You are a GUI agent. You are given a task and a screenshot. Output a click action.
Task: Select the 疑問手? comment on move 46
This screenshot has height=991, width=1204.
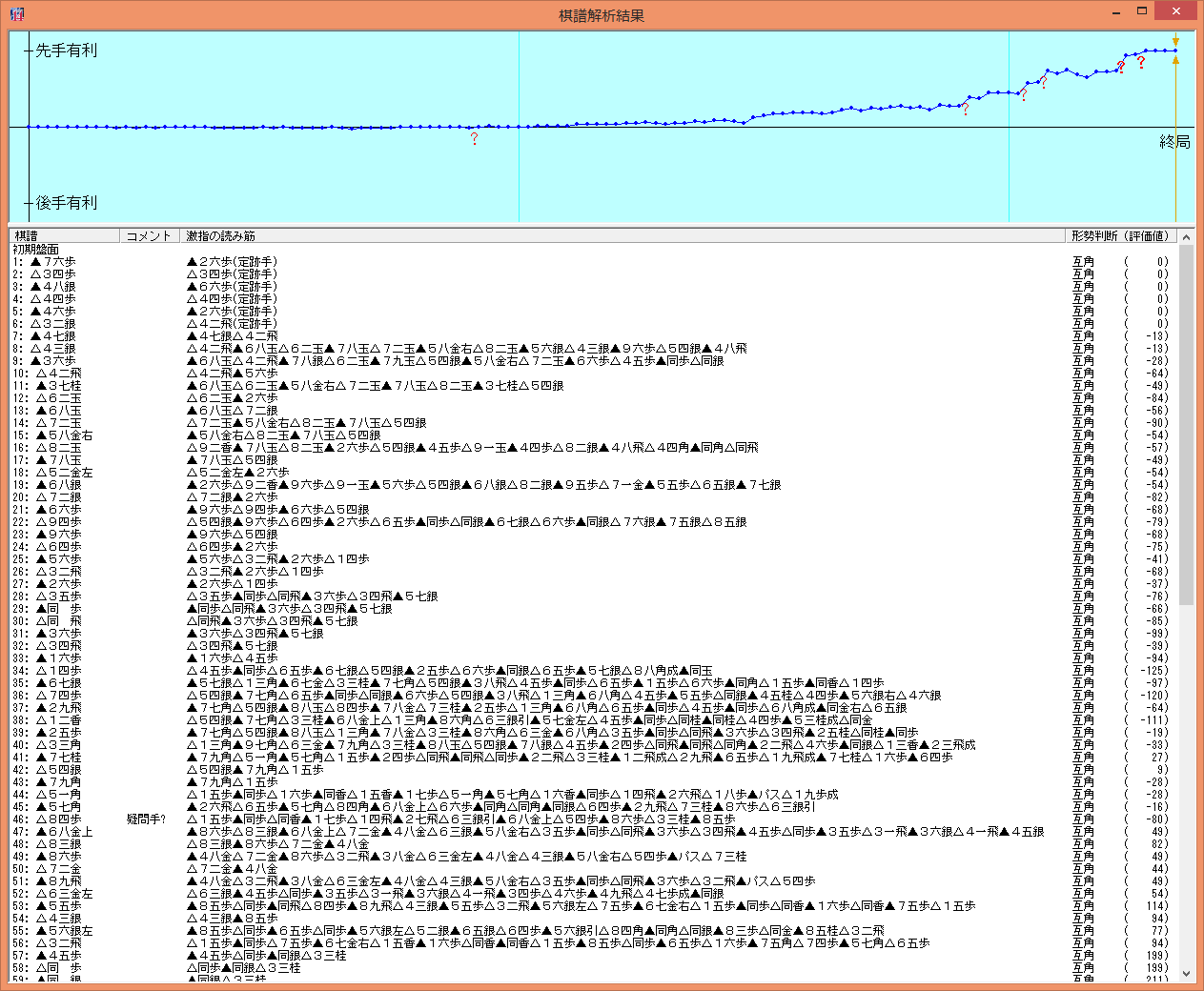coord(146,819)
